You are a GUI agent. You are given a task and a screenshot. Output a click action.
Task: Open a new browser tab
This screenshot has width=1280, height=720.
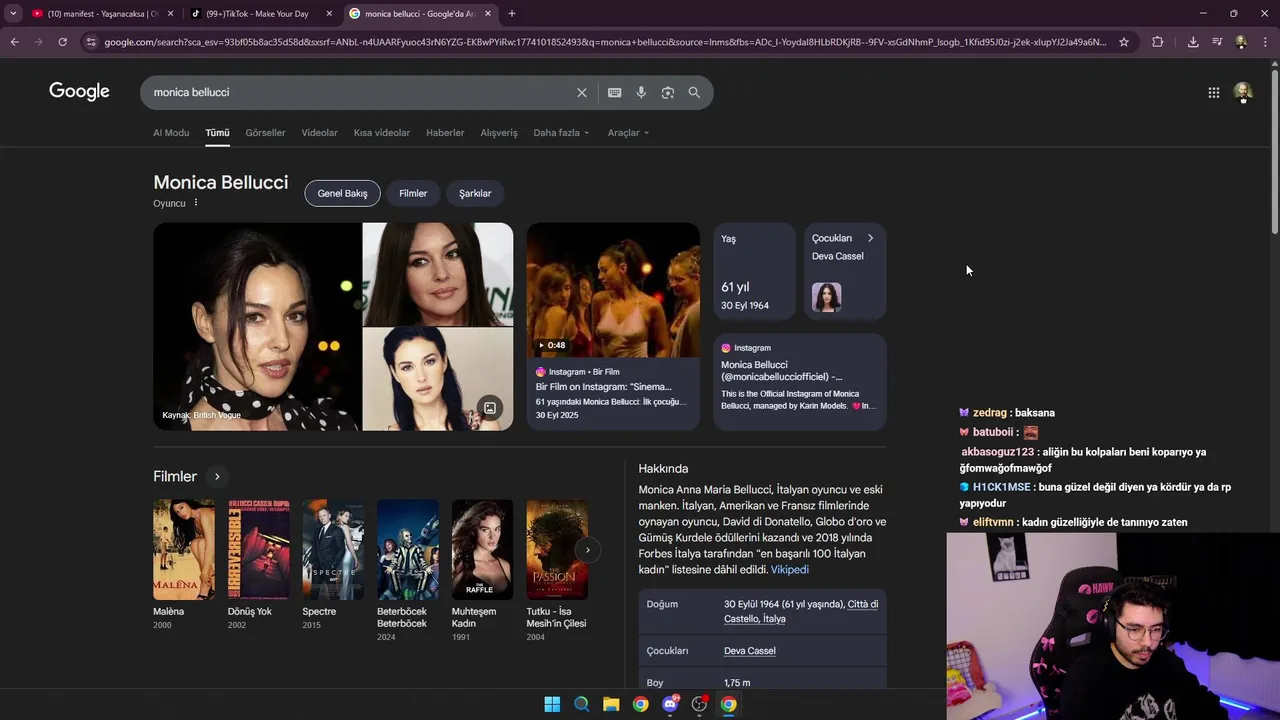click(x=512, y=13)
